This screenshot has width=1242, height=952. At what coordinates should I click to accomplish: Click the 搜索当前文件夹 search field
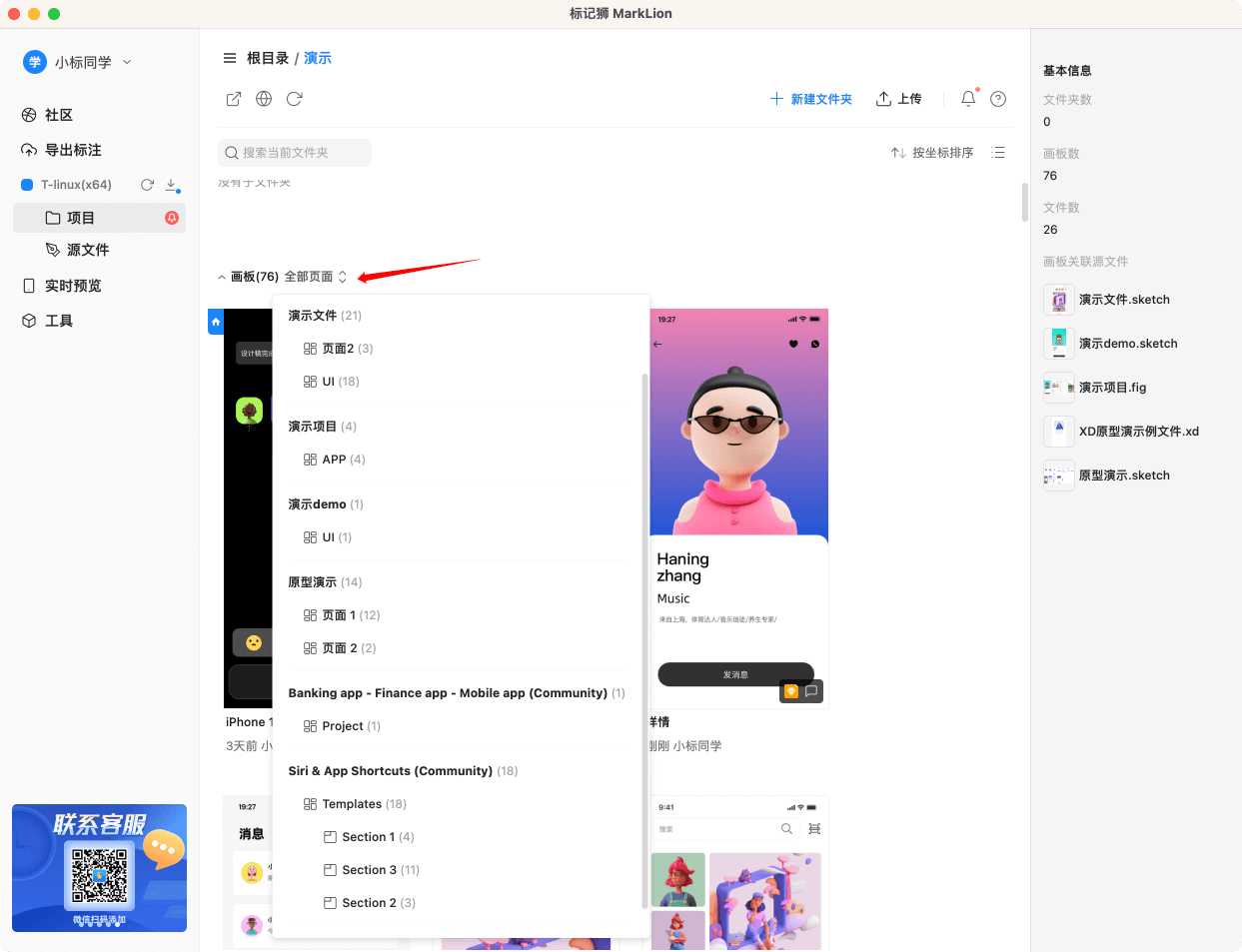point(295,153)
